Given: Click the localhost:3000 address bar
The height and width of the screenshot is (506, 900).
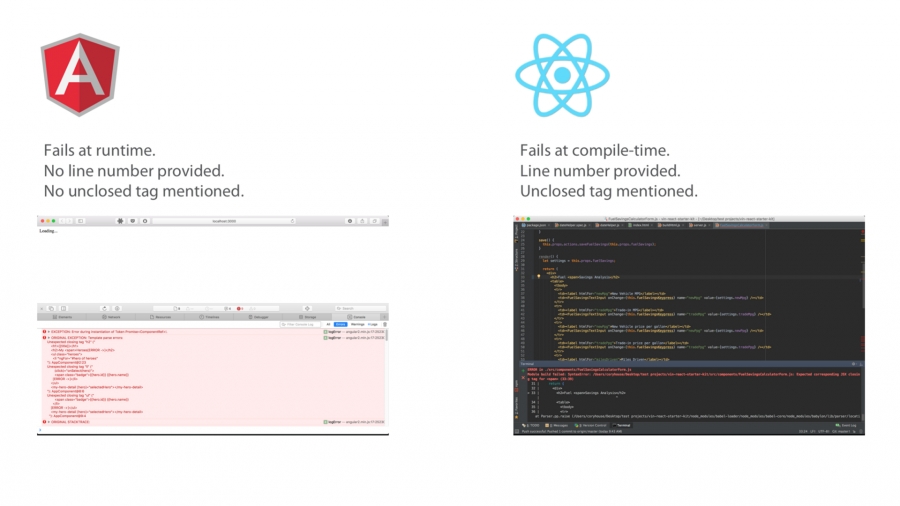Looking at the screenshot, I should (224, 221).
